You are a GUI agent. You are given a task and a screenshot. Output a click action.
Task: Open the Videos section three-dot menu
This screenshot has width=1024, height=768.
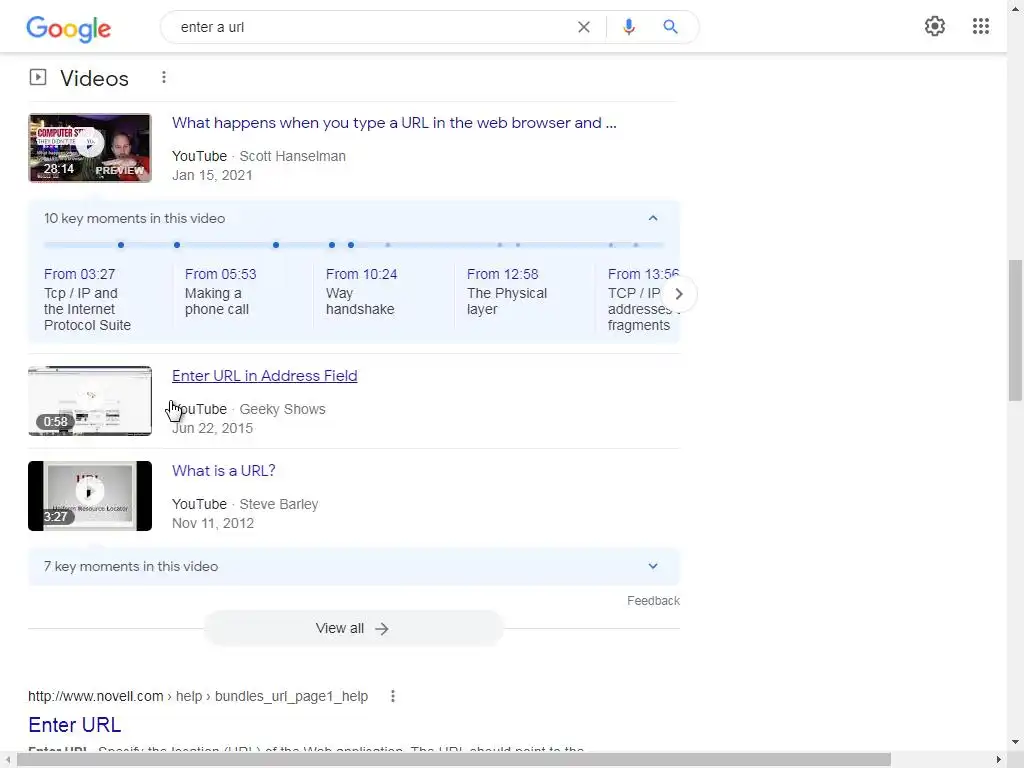[x=164, y=78]
